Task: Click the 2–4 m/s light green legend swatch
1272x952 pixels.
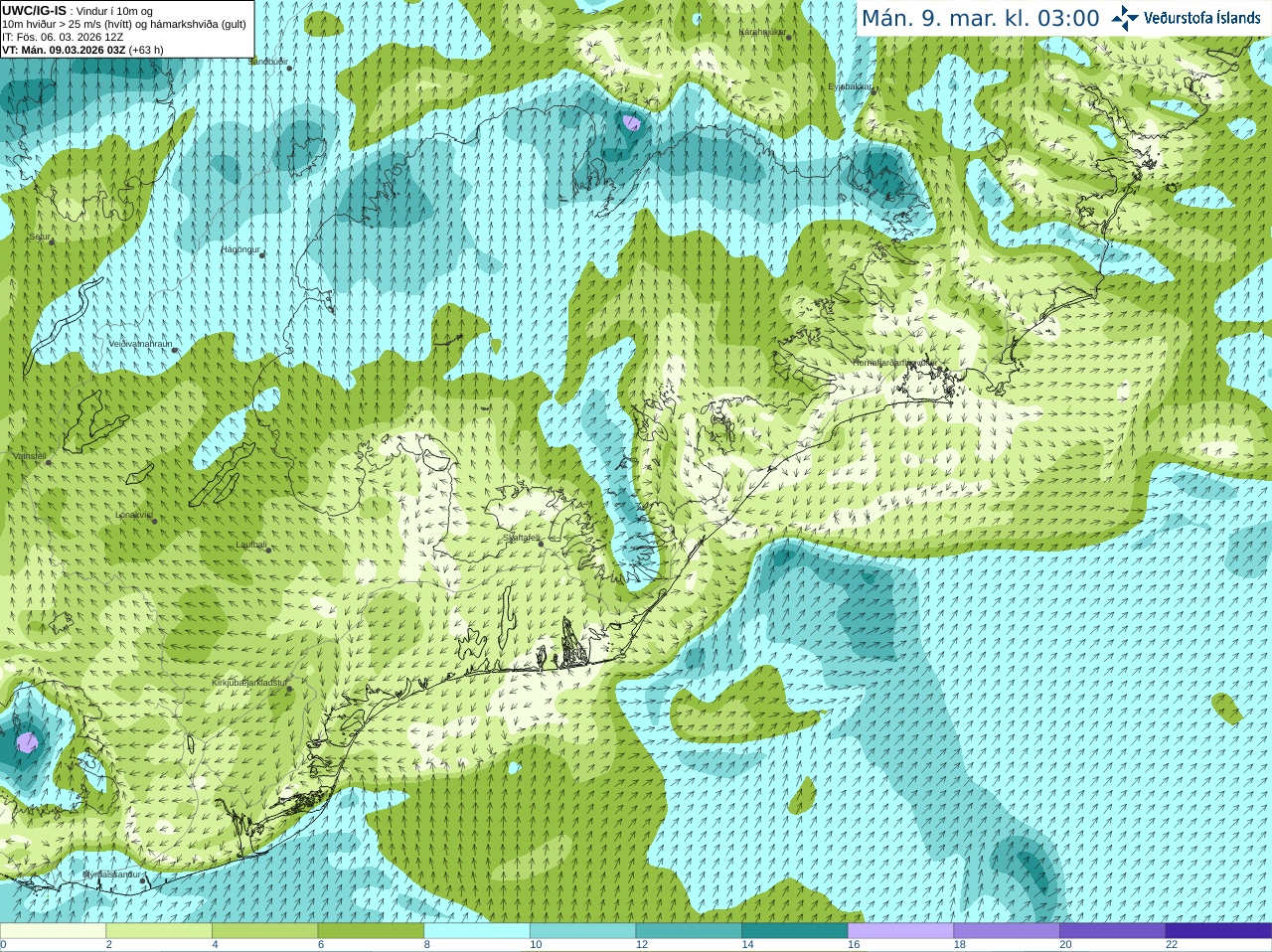Action: click(x=159, y=931)
